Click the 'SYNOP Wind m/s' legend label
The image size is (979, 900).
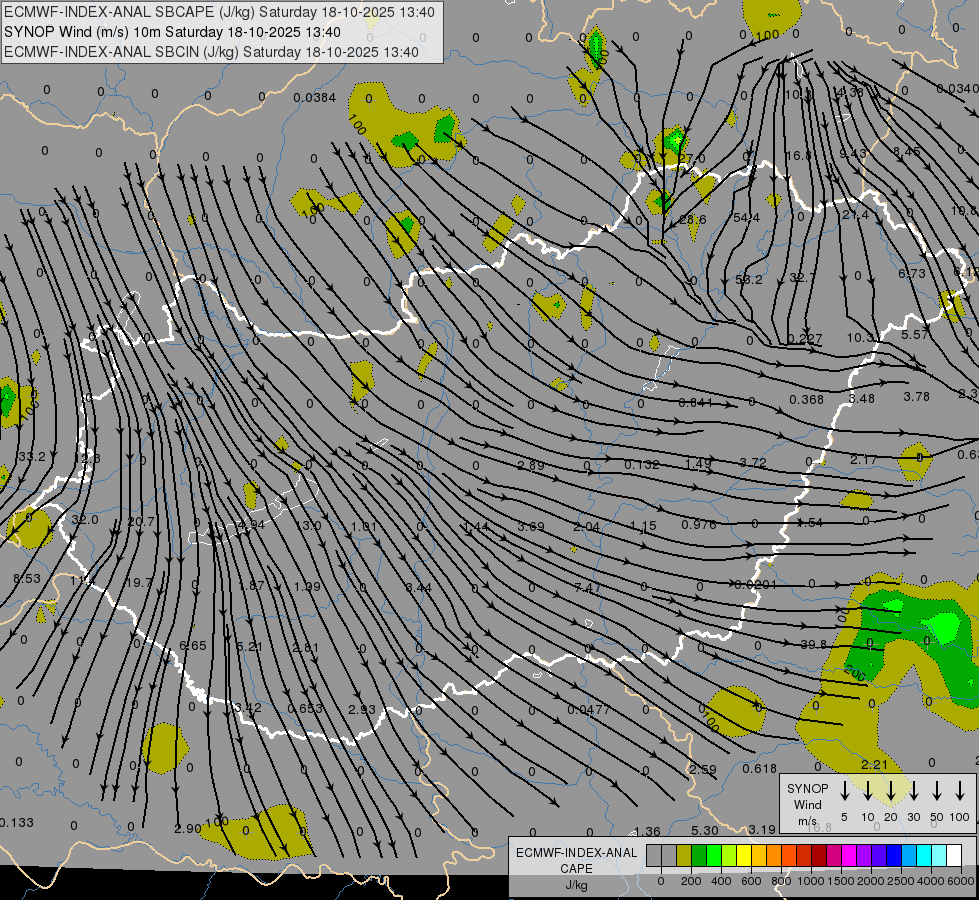807,804
